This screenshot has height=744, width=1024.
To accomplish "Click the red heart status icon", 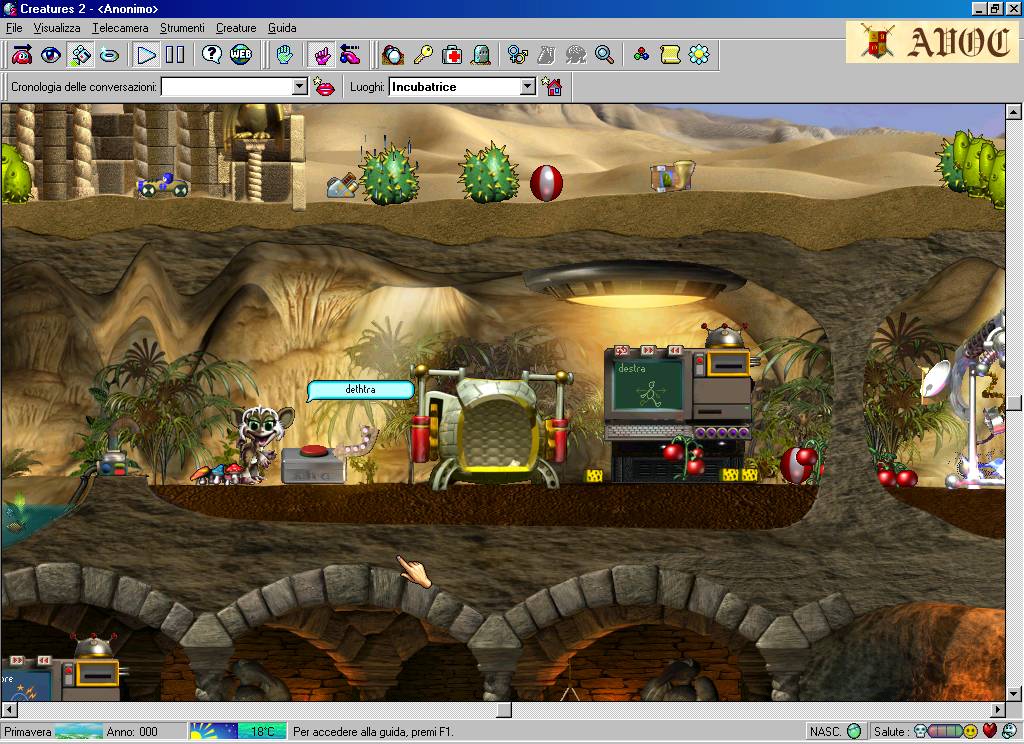I will click(x=990, y=732).
